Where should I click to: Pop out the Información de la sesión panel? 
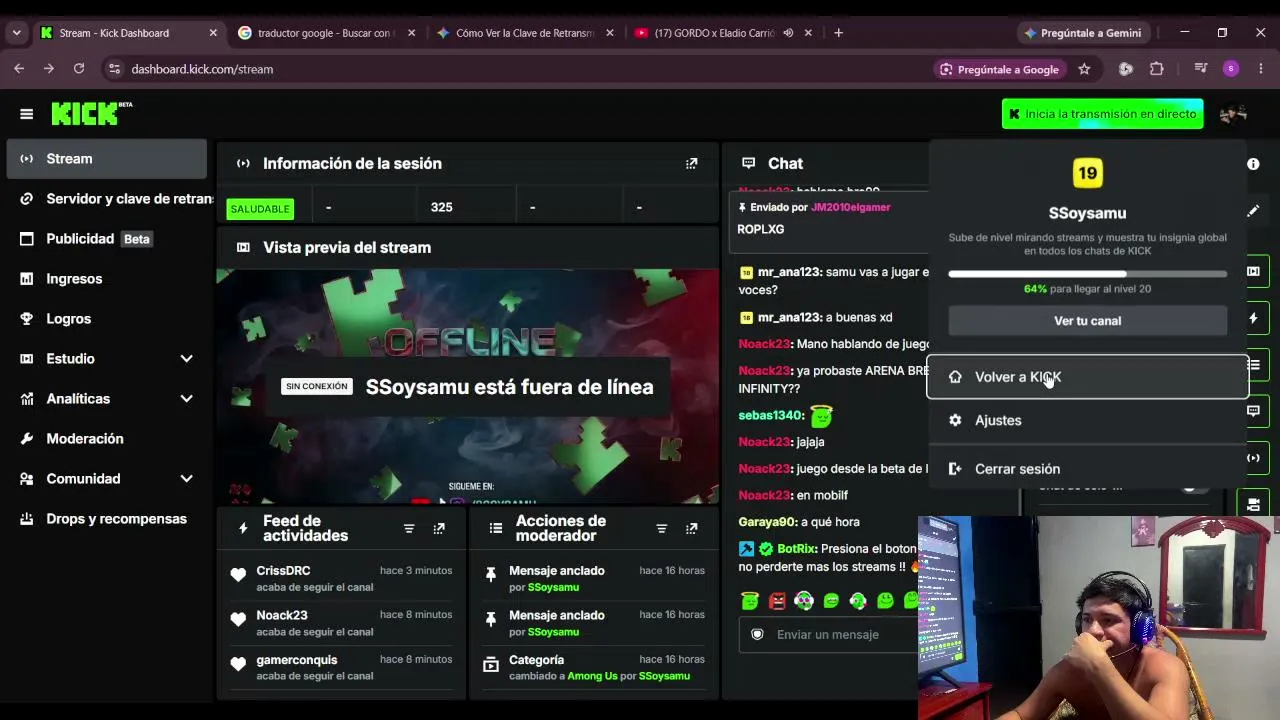pyautogui.click(x=691, y=163)
